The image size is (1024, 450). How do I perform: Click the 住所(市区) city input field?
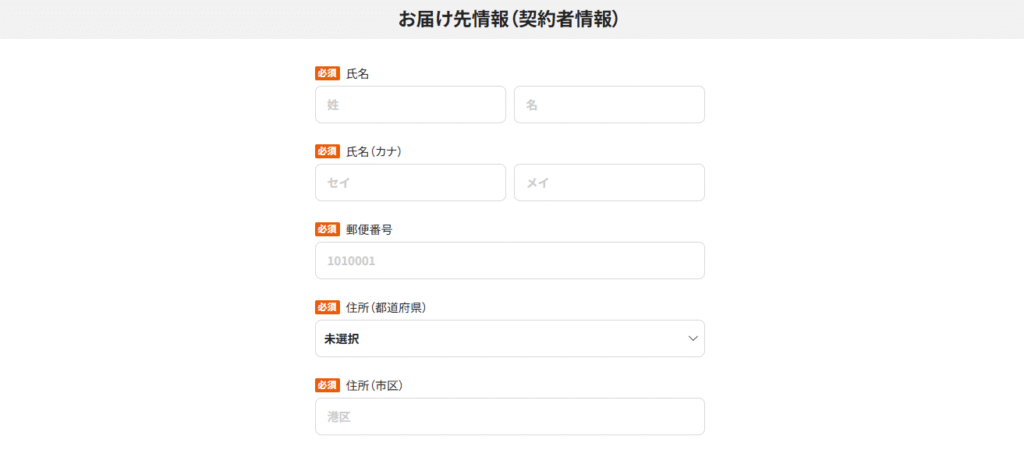pos(509,417)
